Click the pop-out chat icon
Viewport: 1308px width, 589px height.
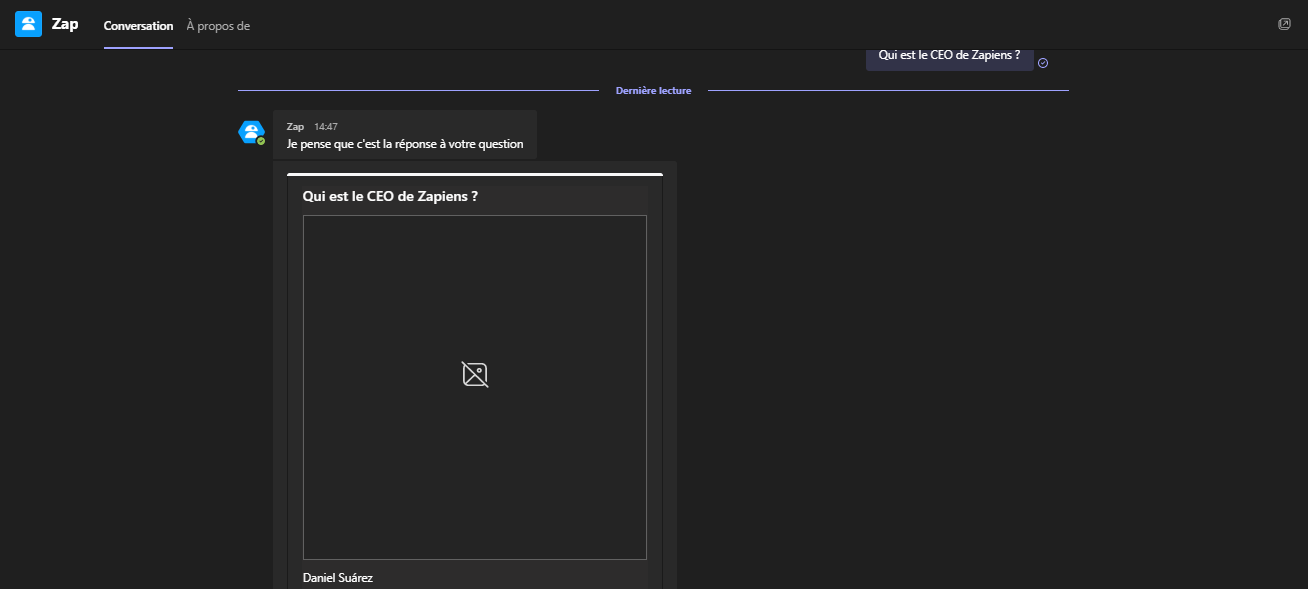pyautogui.click(x=1284, y=24)
